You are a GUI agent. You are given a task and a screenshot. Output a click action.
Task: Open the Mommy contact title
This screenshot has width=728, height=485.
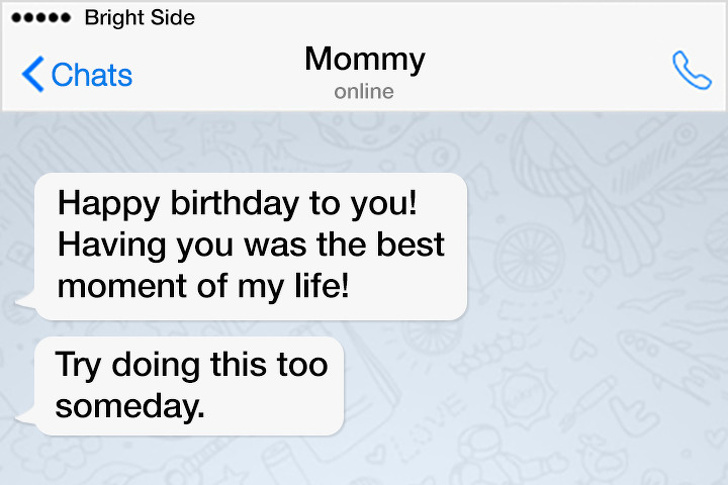[x=364, y=59]
